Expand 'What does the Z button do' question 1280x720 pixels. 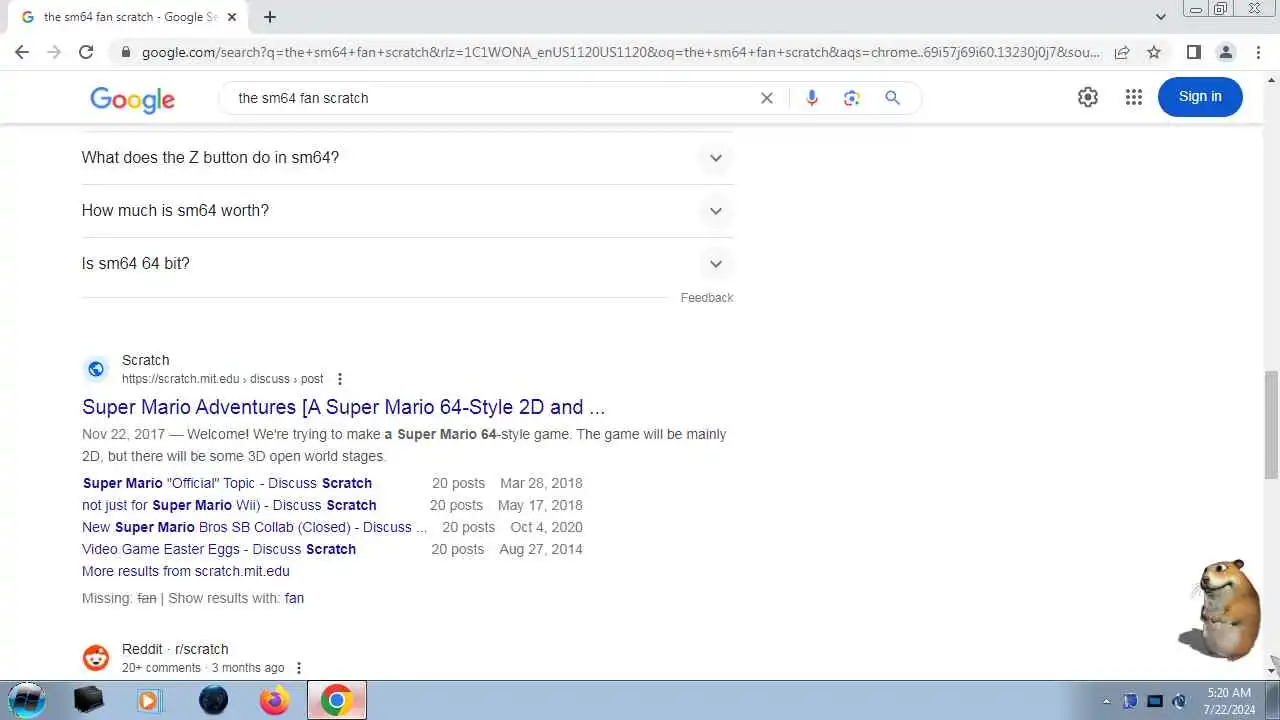pos(407,158)
